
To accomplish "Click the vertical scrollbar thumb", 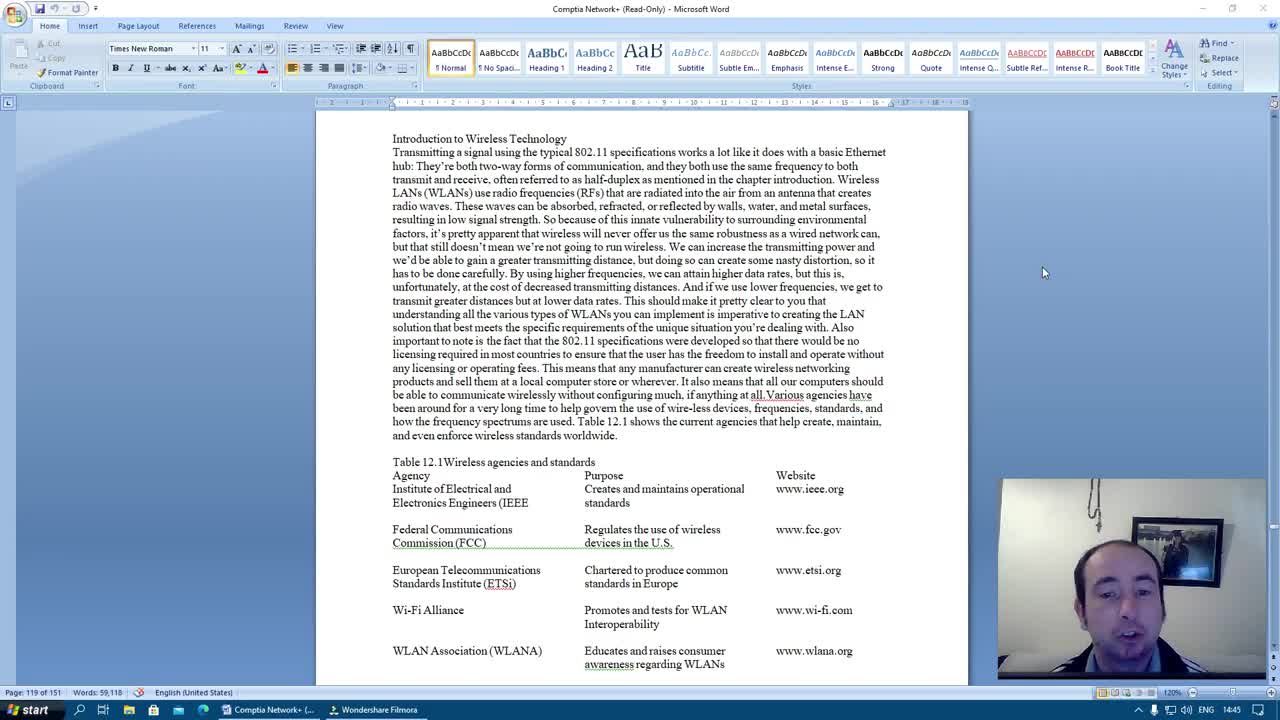I will tap(1274, 526).
